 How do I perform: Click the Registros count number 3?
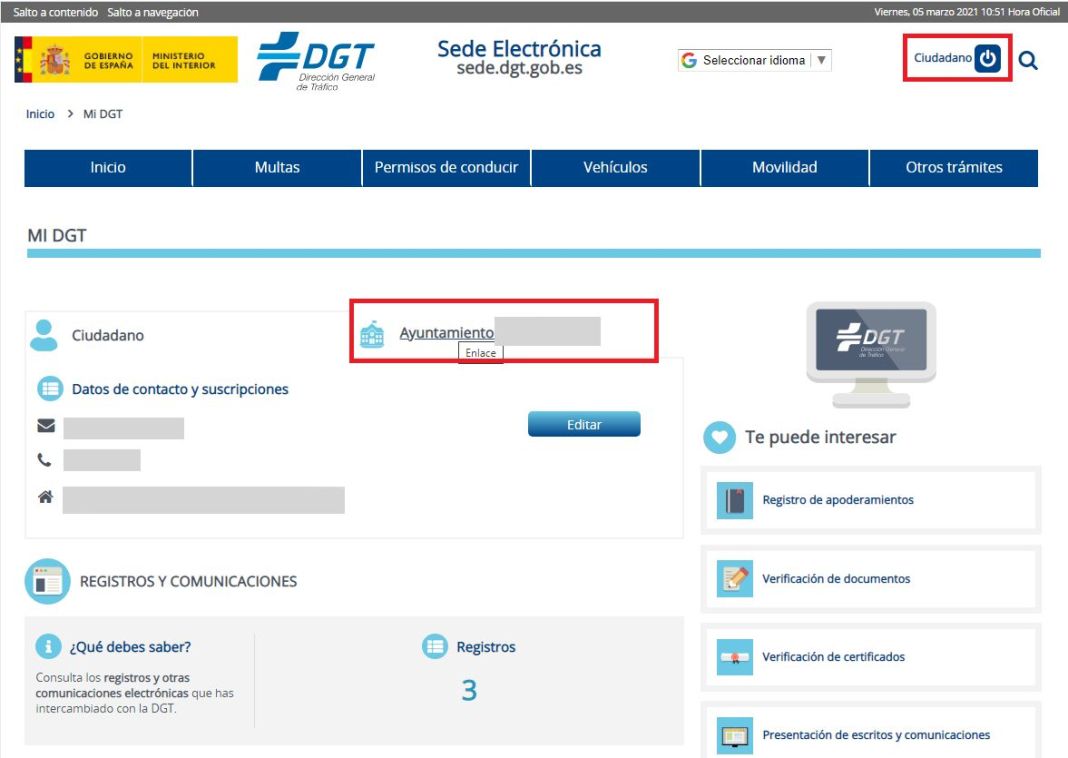point(468,690)
